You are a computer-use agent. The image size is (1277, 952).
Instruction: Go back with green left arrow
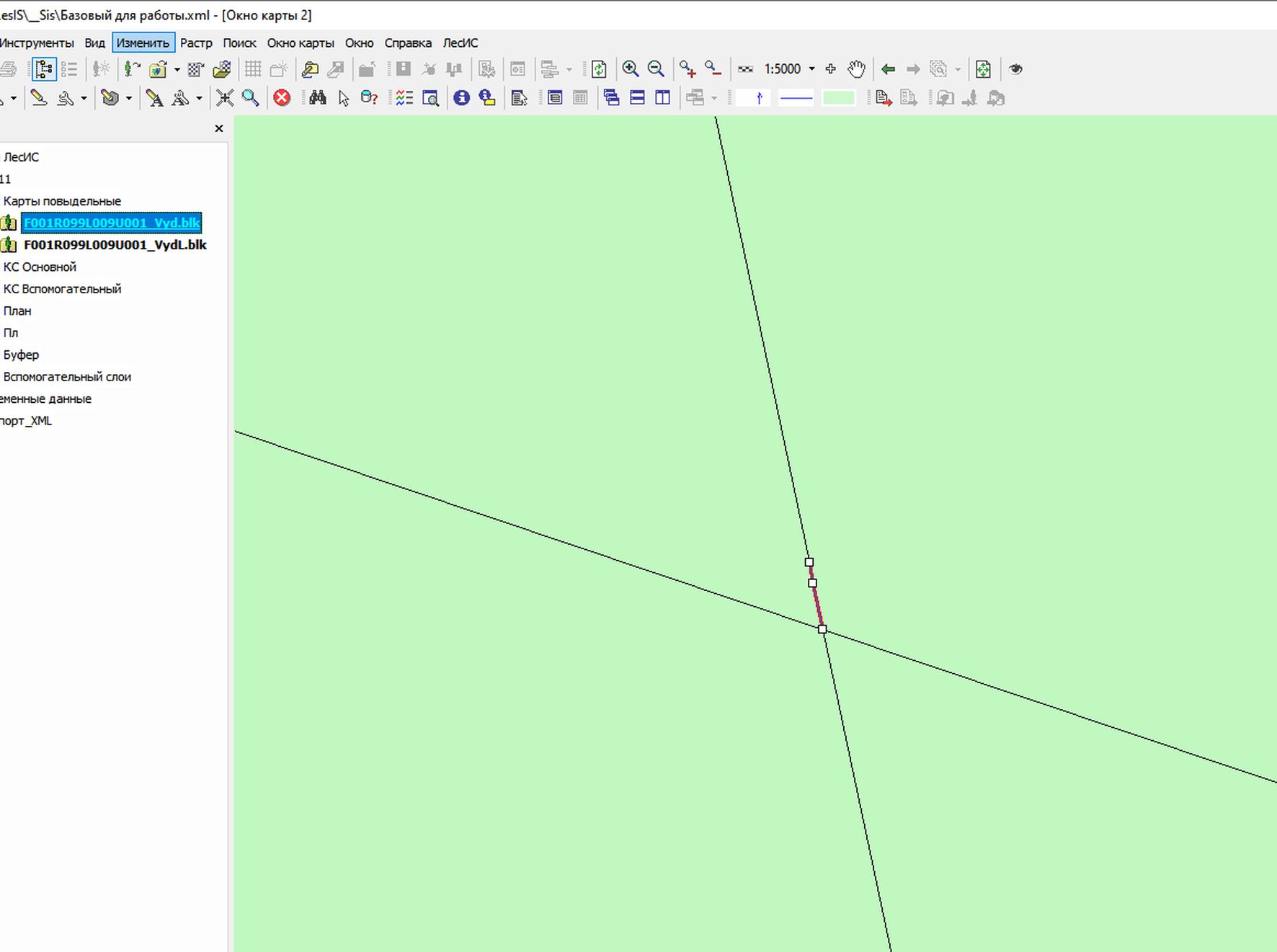pos(888,69)
